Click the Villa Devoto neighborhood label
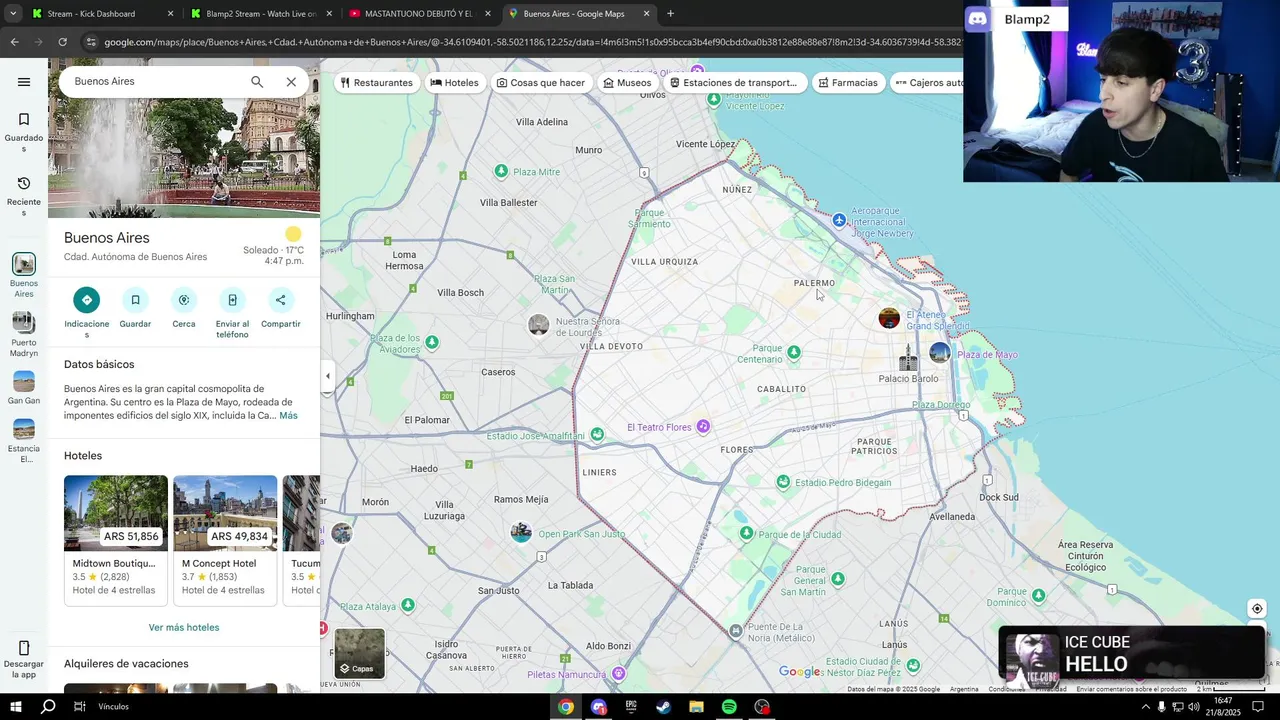 [x=611, y=346]
